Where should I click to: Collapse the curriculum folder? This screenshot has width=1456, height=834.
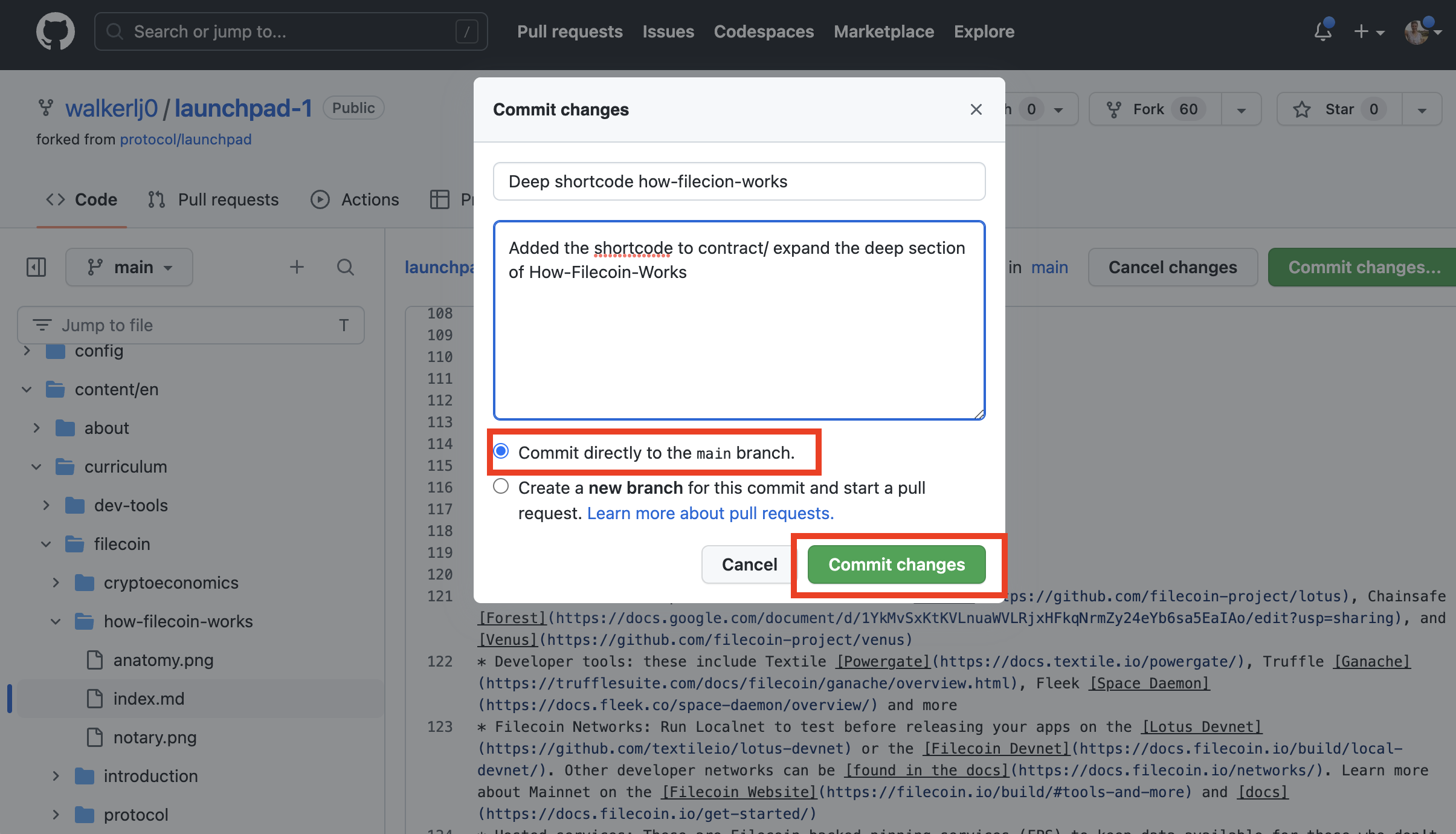click(36, 467)
